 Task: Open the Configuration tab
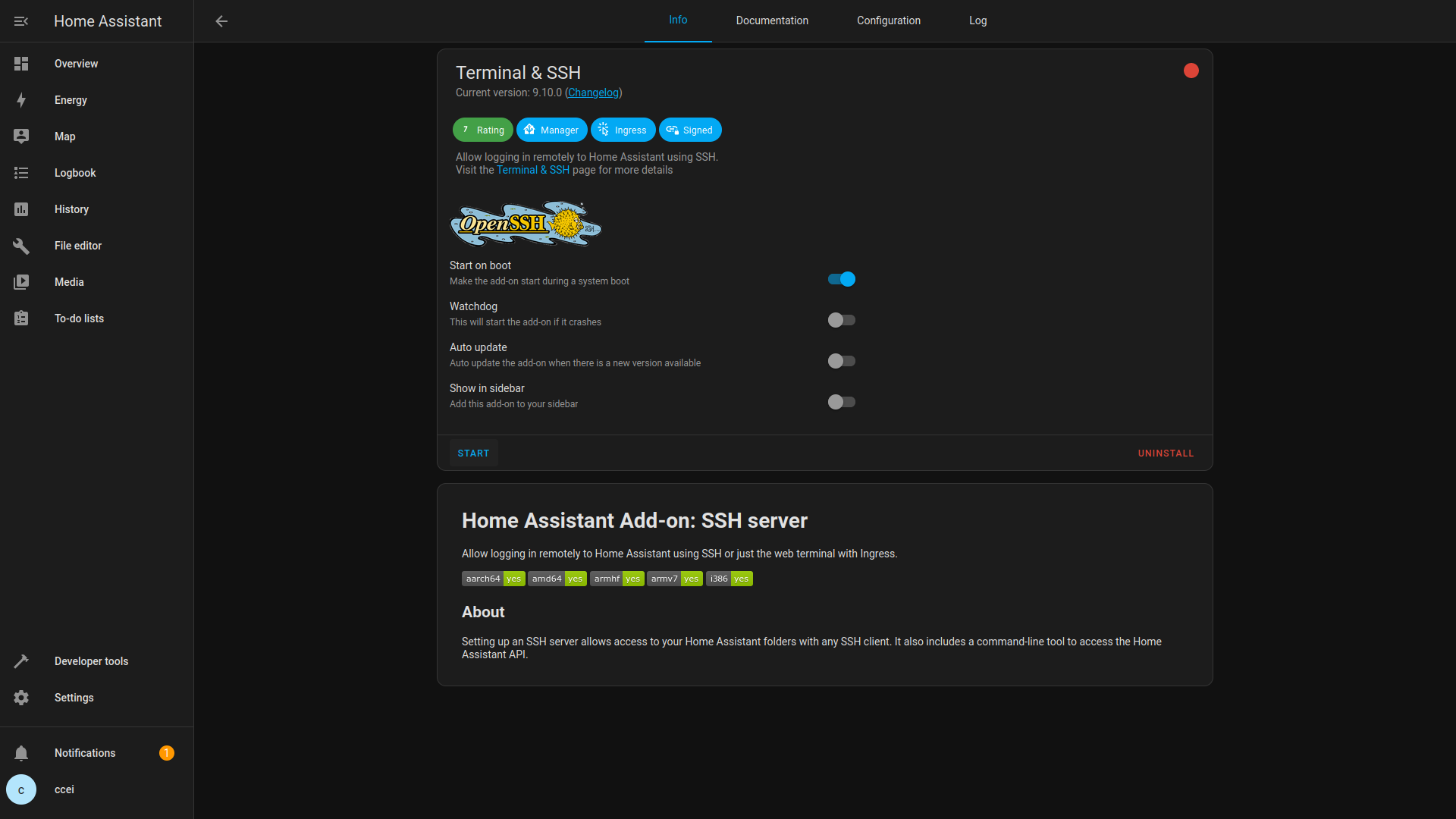pyautogui.click(x=888, y=20)
